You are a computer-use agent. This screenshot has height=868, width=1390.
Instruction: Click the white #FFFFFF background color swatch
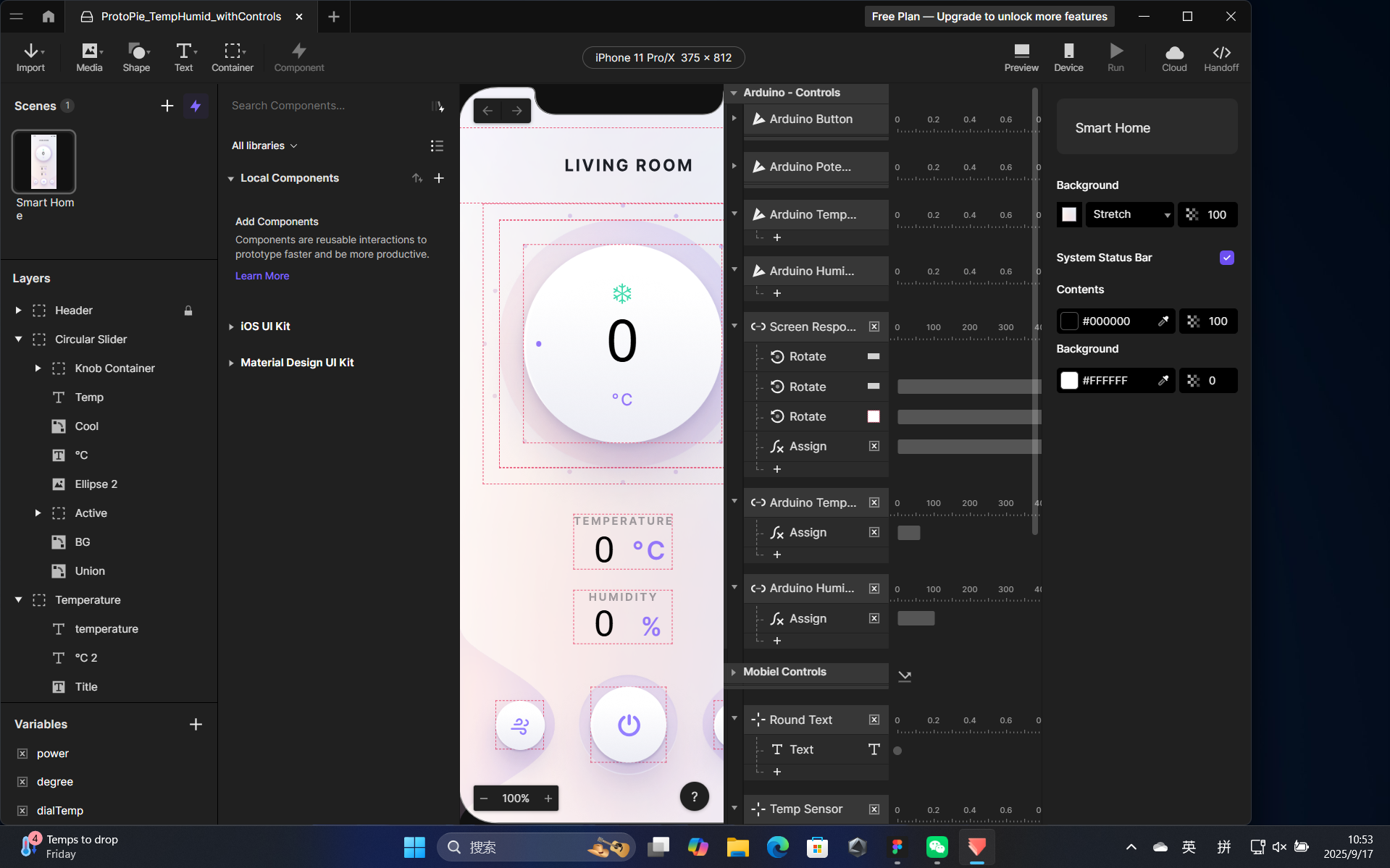point(1069,380)
